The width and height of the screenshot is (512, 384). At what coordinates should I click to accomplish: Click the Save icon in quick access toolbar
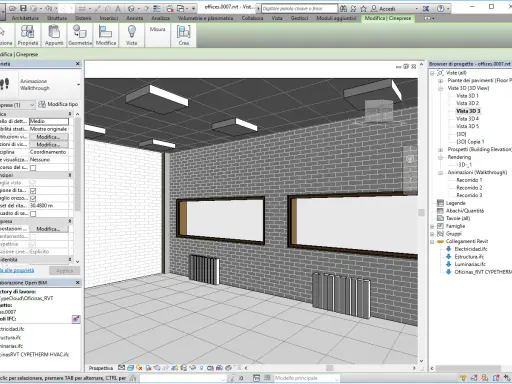point(23,8)
